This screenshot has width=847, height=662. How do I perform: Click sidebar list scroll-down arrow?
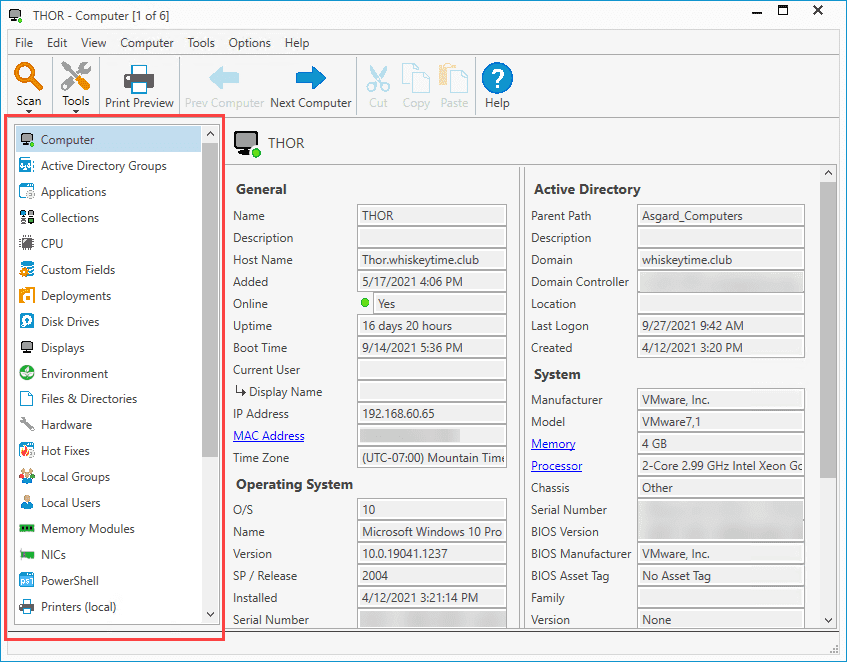point(210,614)
